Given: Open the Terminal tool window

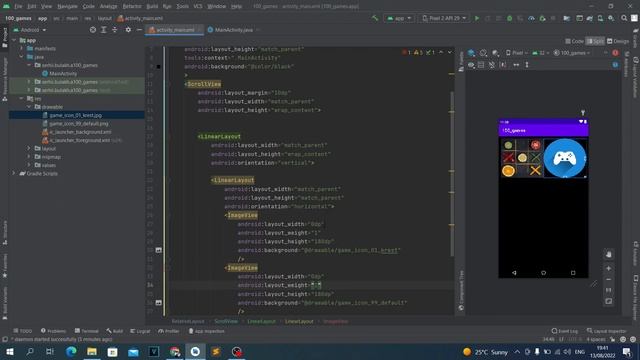Looking at the screenshot, I should (x=86, y=331).
